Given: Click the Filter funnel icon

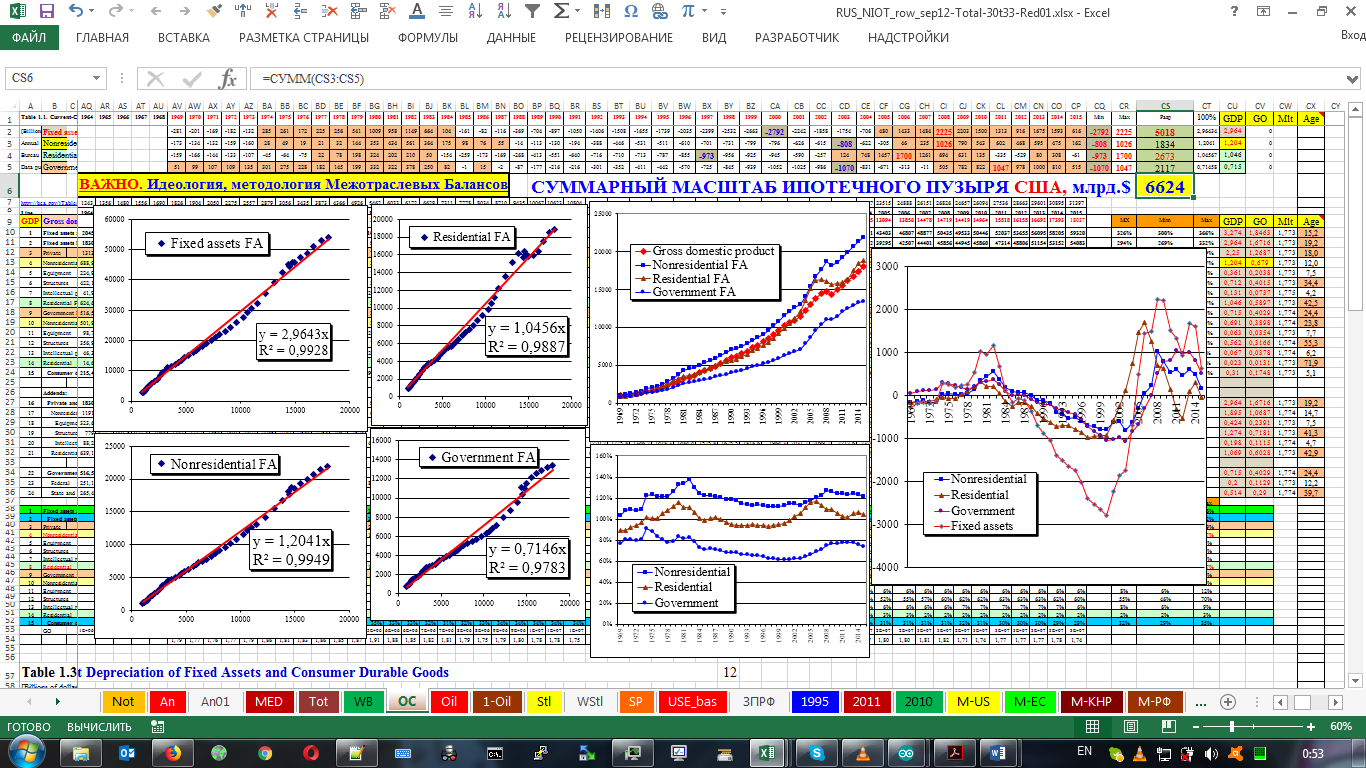Looking at the screenshot, I should point(533,12).
